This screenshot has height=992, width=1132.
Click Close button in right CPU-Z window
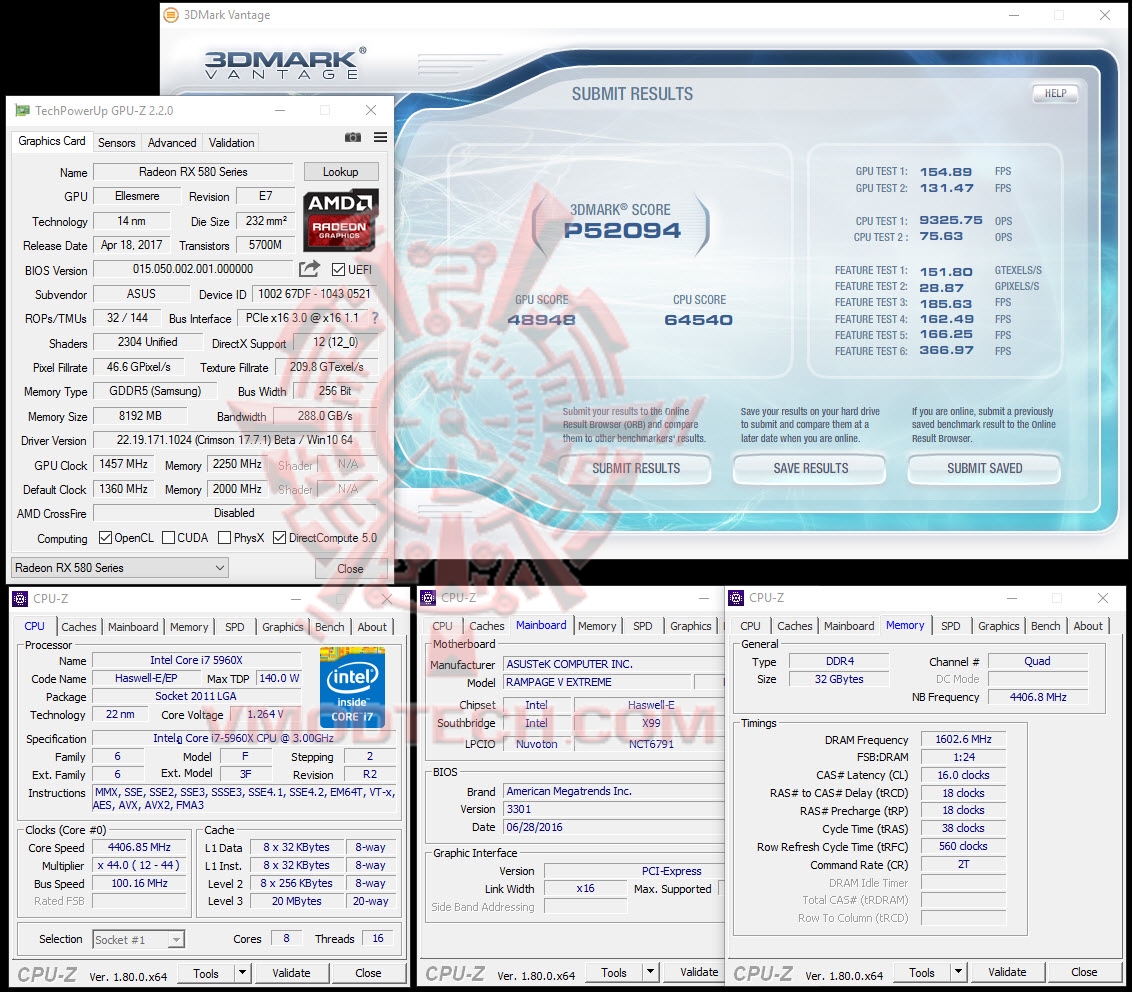(1084, 973)
